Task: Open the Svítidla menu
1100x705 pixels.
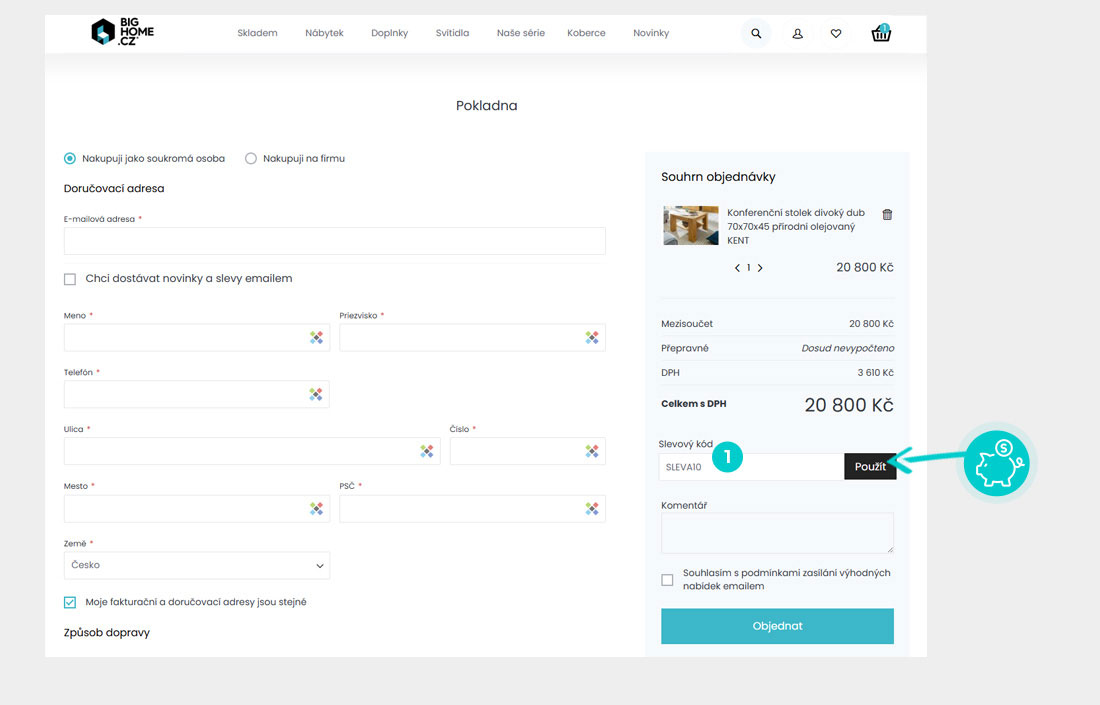Action: tap(452, 33)
